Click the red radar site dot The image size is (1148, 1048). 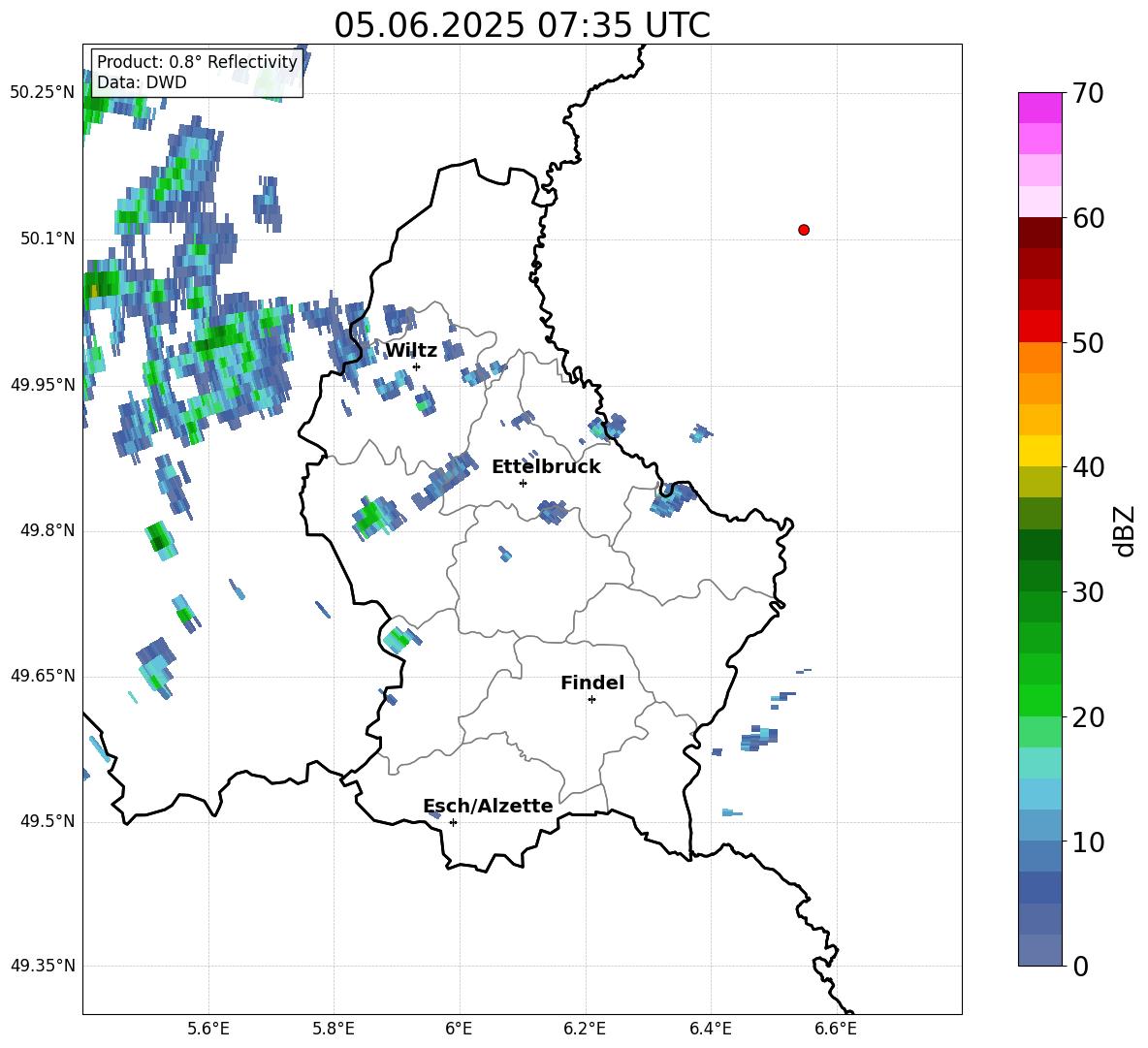pyautogui.click(x=803, y=230)
